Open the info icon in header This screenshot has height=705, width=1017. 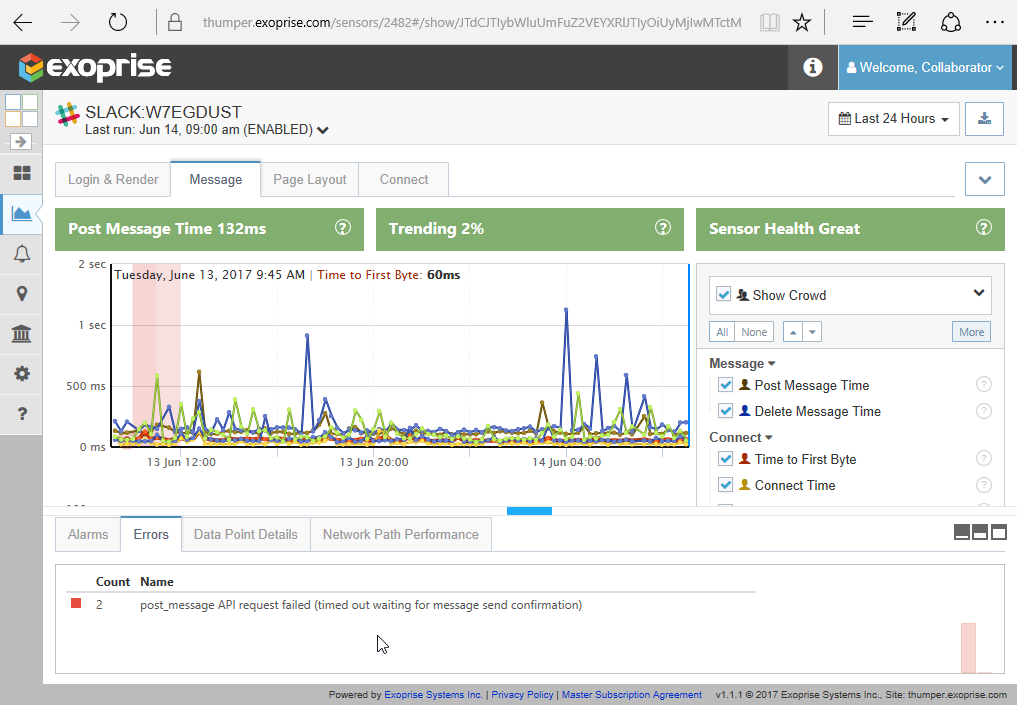tap(813, 67)
